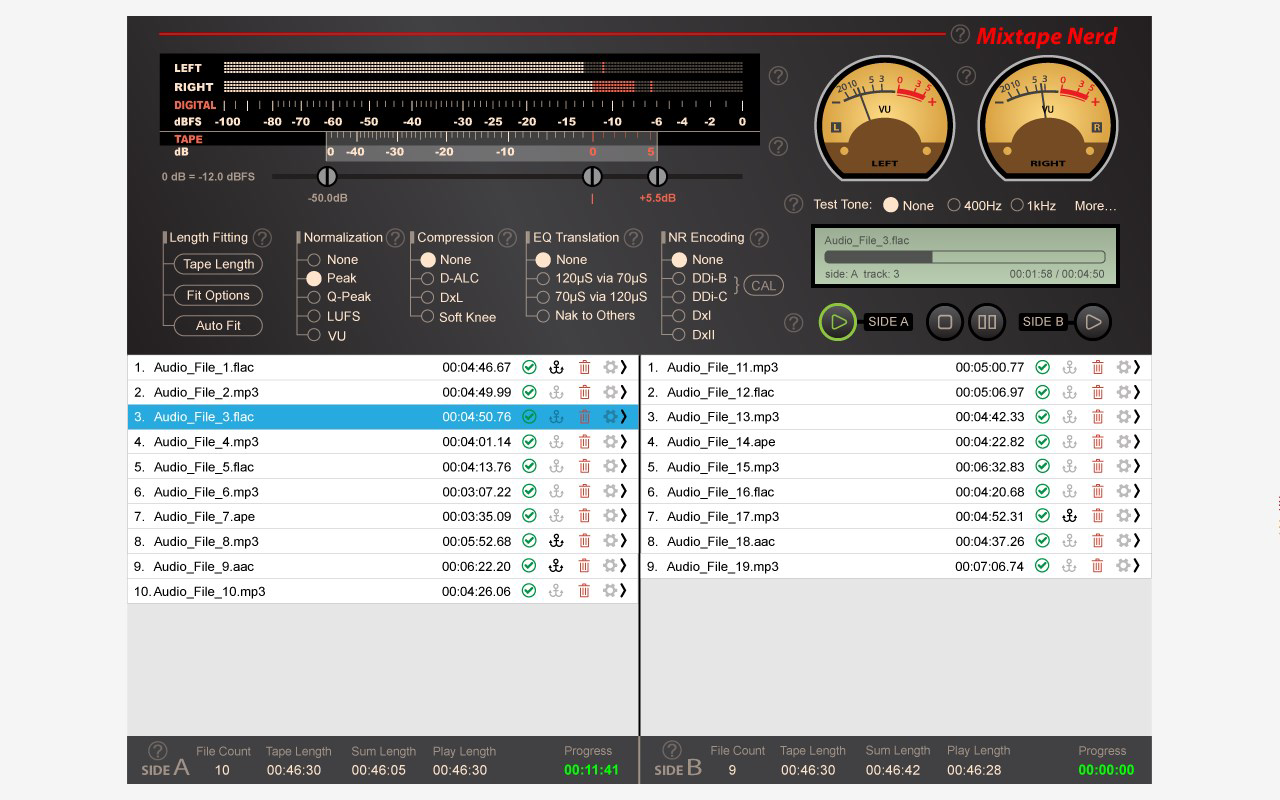Pause the current tape playback
Image resolution: width=1280 pixels, height=800 pixels.
tap(988, 321)
